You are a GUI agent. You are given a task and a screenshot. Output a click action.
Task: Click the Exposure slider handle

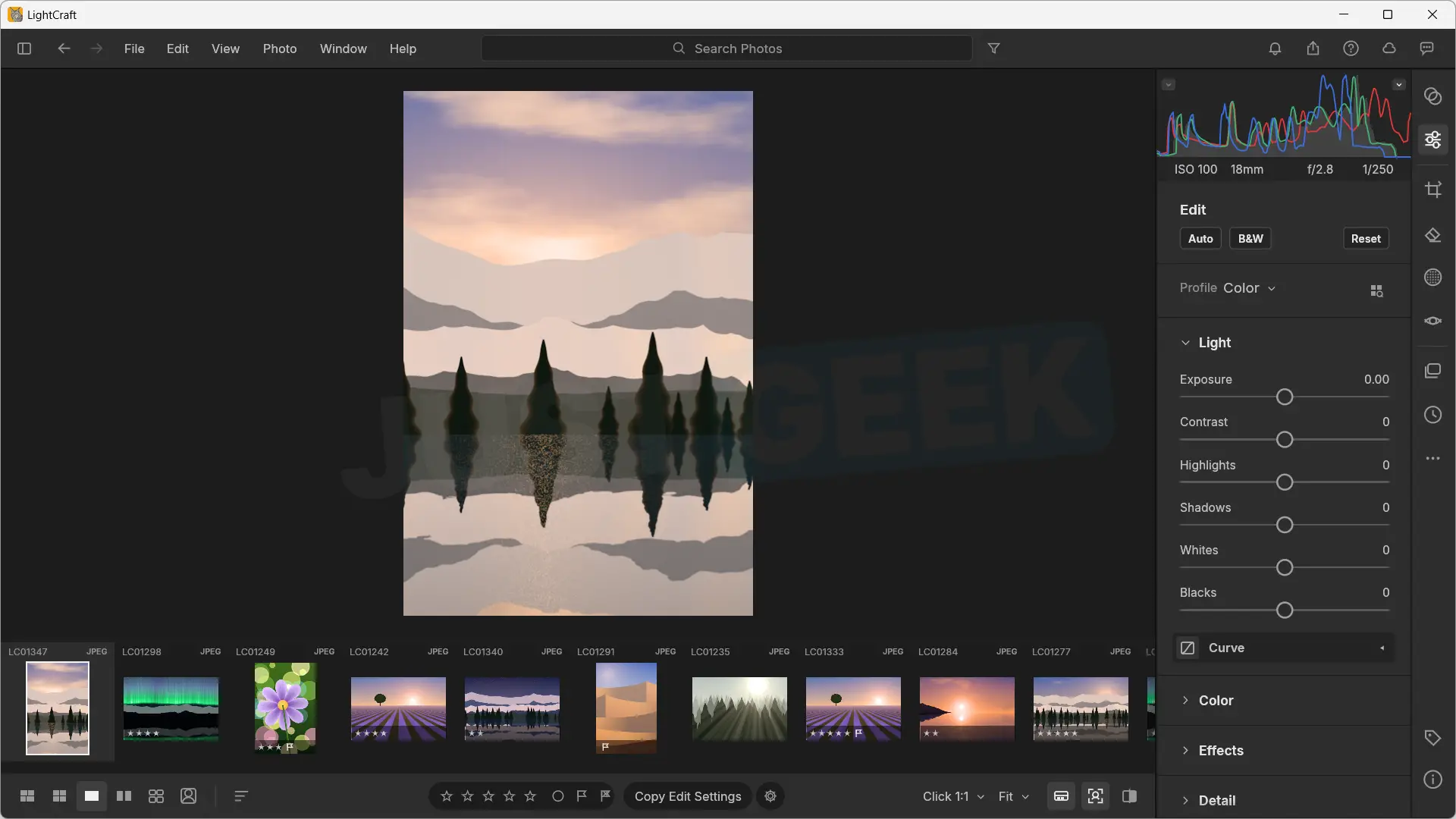click(x=1284, y=397)
